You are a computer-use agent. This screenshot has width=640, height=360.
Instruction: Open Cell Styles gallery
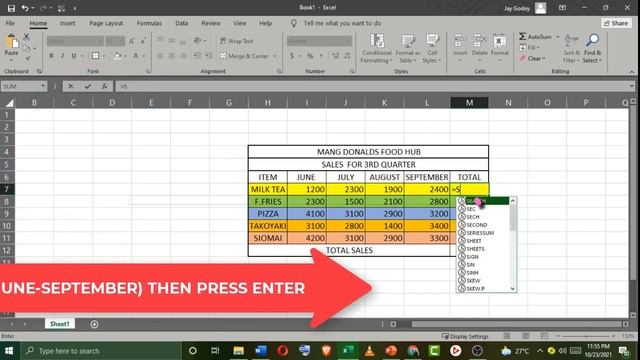(x=432, y=48)
